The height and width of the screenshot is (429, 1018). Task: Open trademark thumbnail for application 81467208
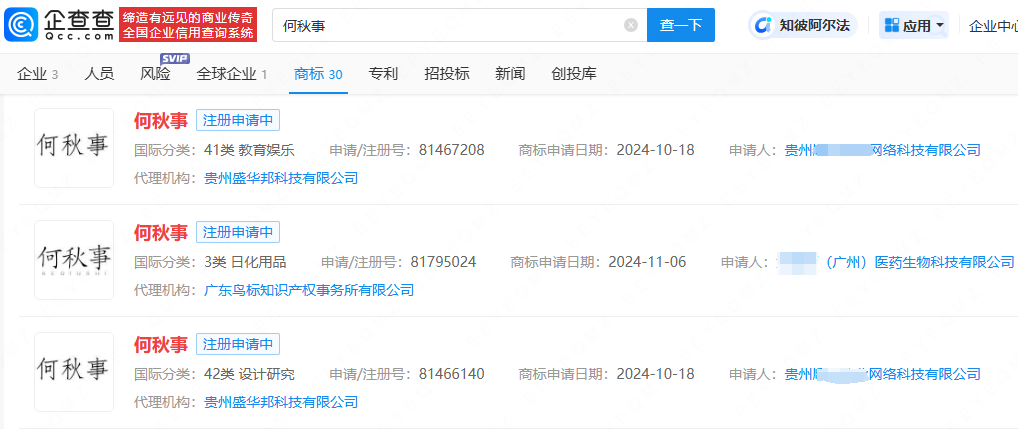click(x=74, y=148)
